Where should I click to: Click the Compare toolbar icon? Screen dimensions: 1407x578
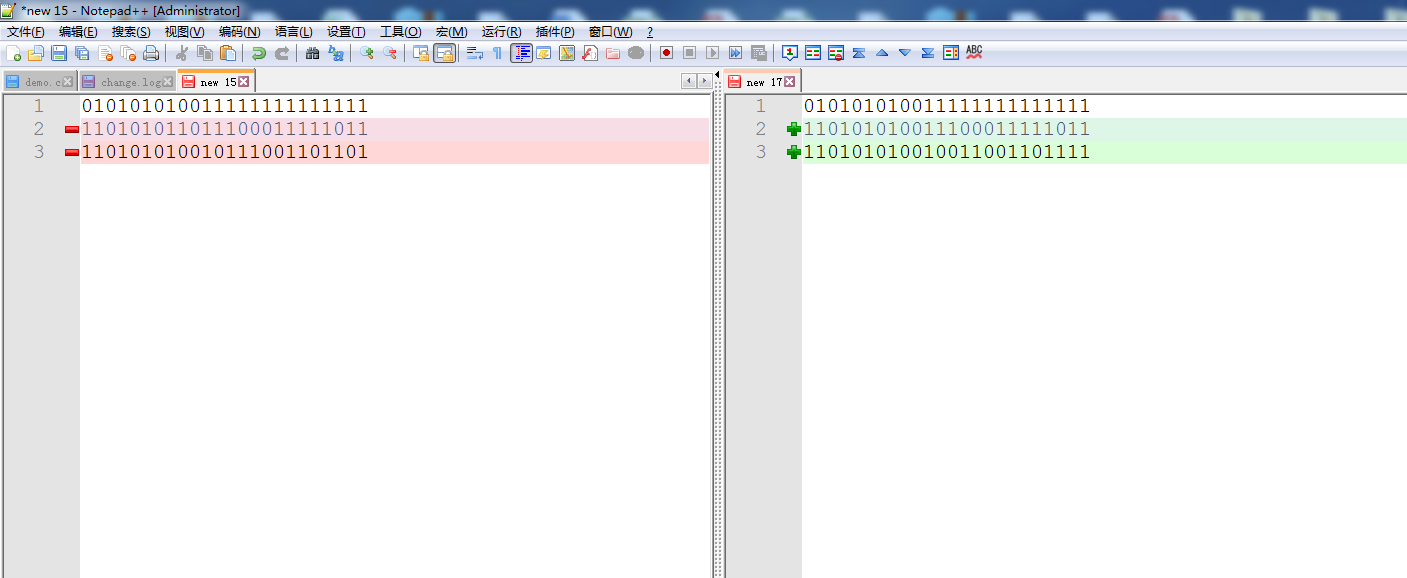coord(813,53)
